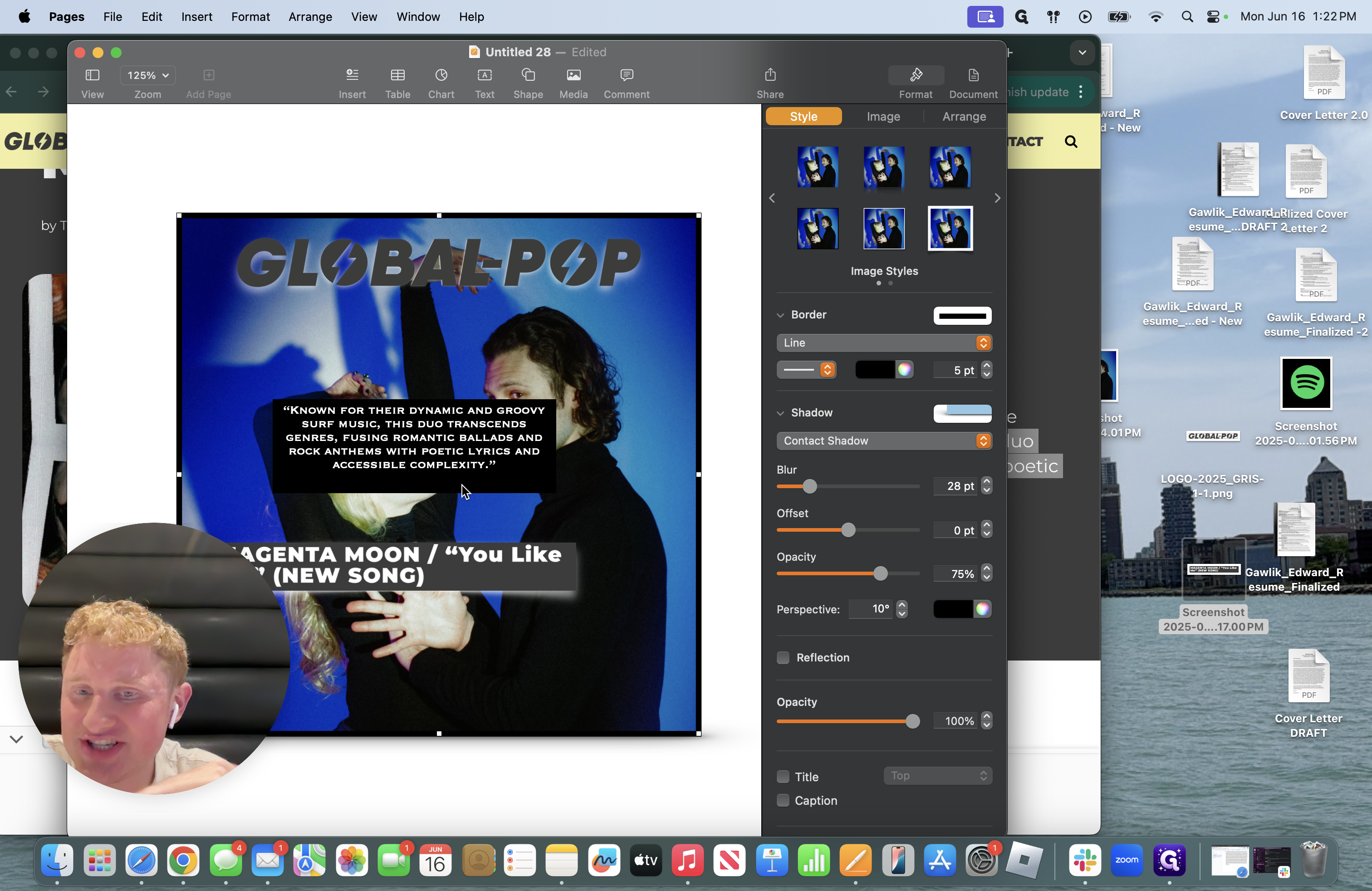The height and width of the screenshot is (891, 1372).
Task: Open the Insert menu in menu bar
Action: click(196, 17)
